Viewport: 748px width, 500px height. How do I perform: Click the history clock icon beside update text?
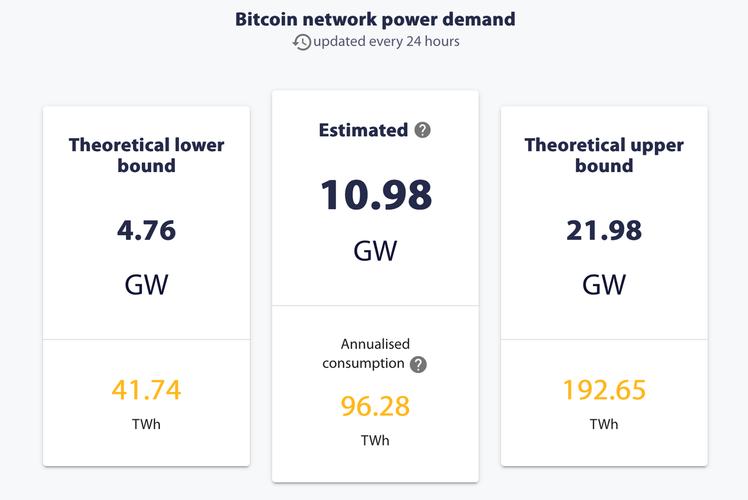(x=302, y=42)
